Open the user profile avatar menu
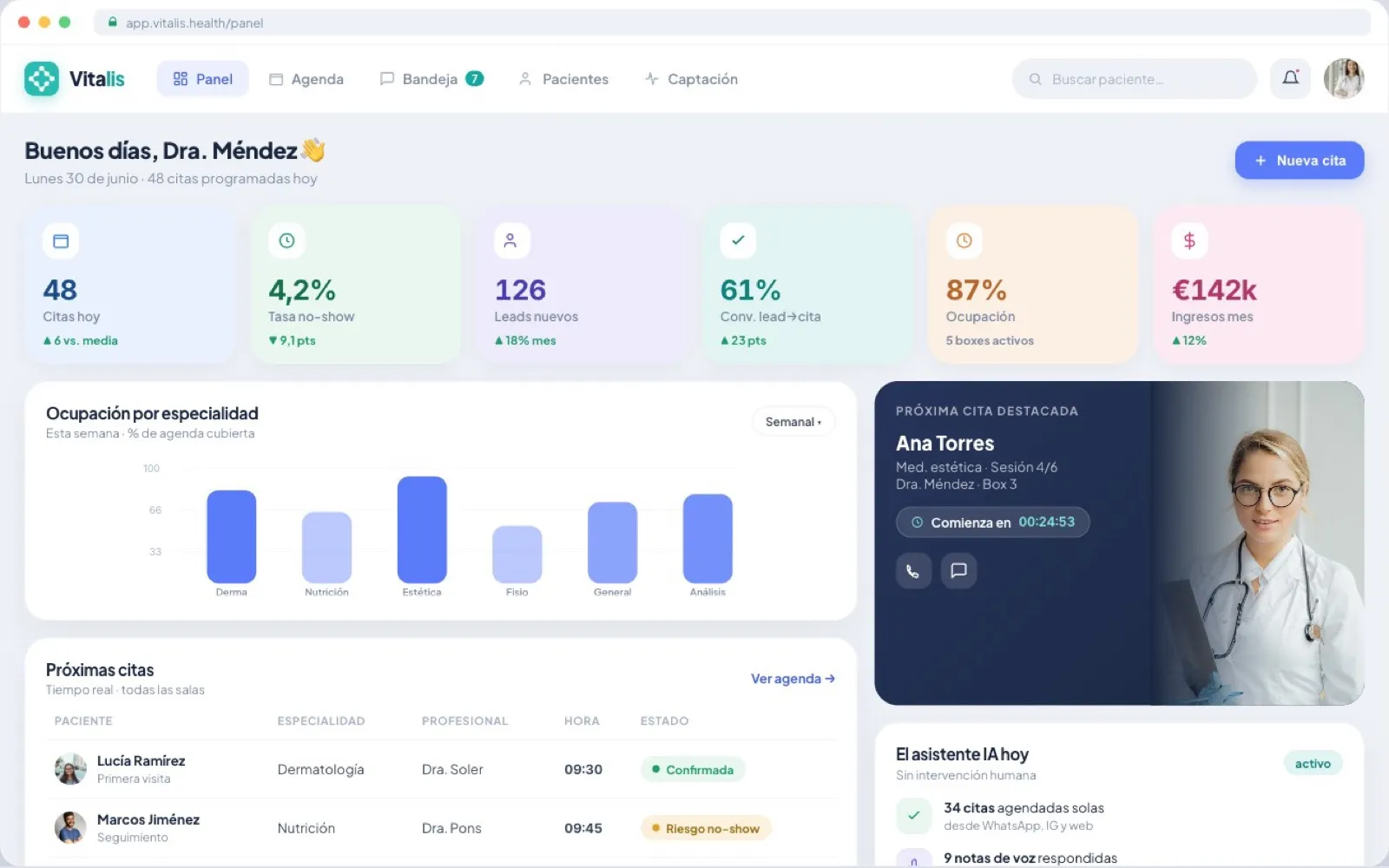 tap(1344, 78)
